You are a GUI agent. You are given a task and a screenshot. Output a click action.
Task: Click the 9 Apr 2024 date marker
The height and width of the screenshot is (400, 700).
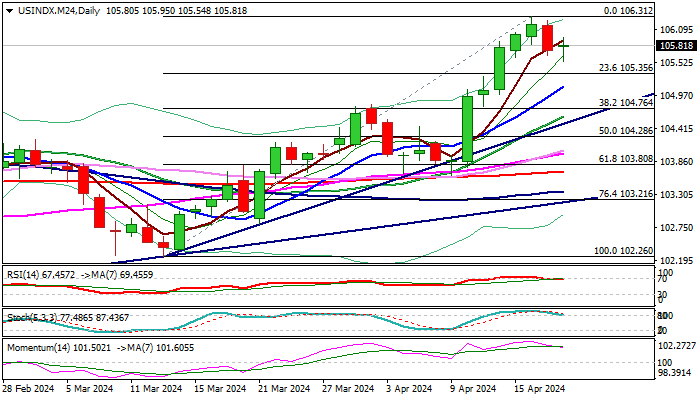[x=472, y=388]
